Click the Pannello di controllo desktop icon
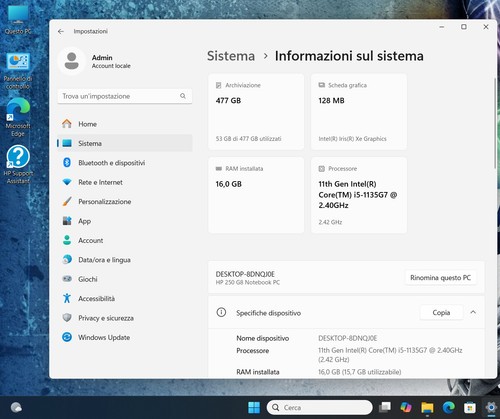500x419 pixels. pyautogui.click(x=18, y=71)
